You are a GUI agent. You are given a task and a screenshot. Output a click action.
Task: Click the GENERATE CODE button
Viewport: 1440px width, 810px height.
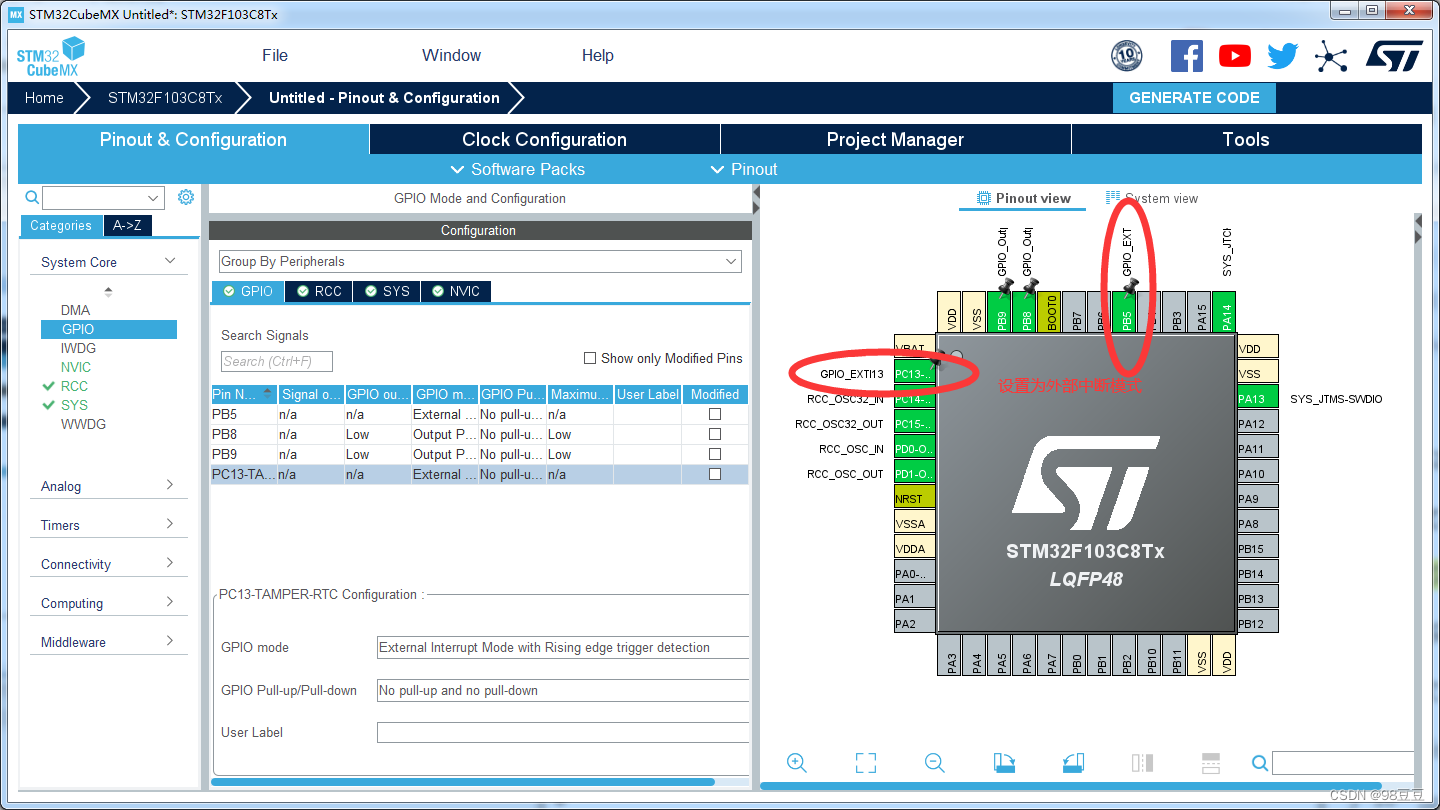click(1194, 98)
